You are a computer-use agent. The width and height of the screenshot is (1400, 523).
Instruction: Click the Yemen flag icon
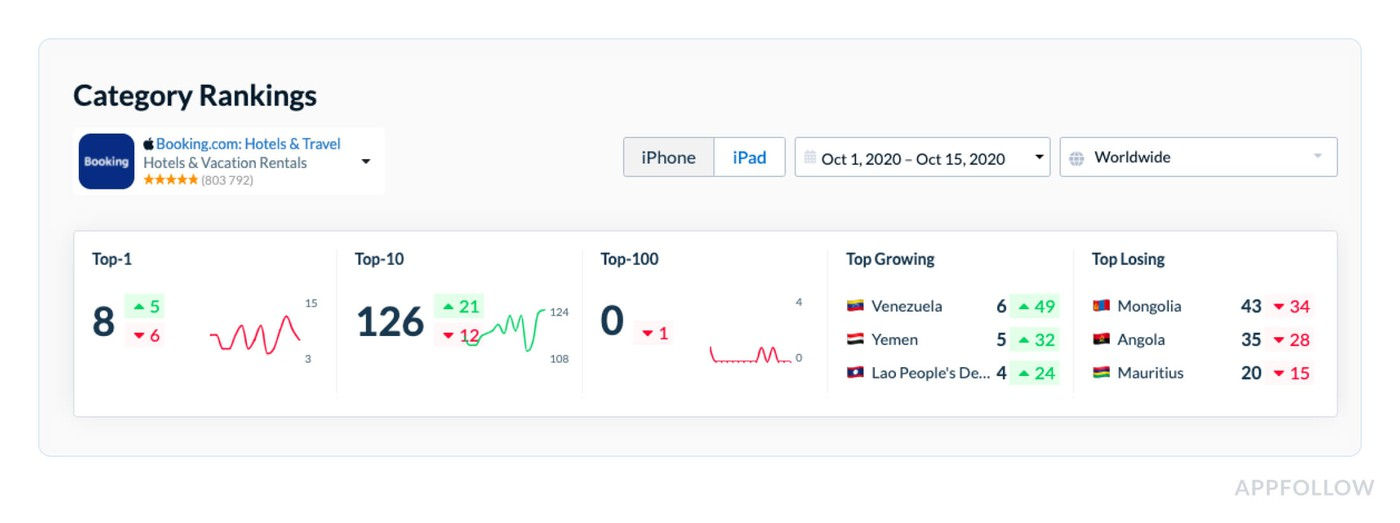point(855,339)
